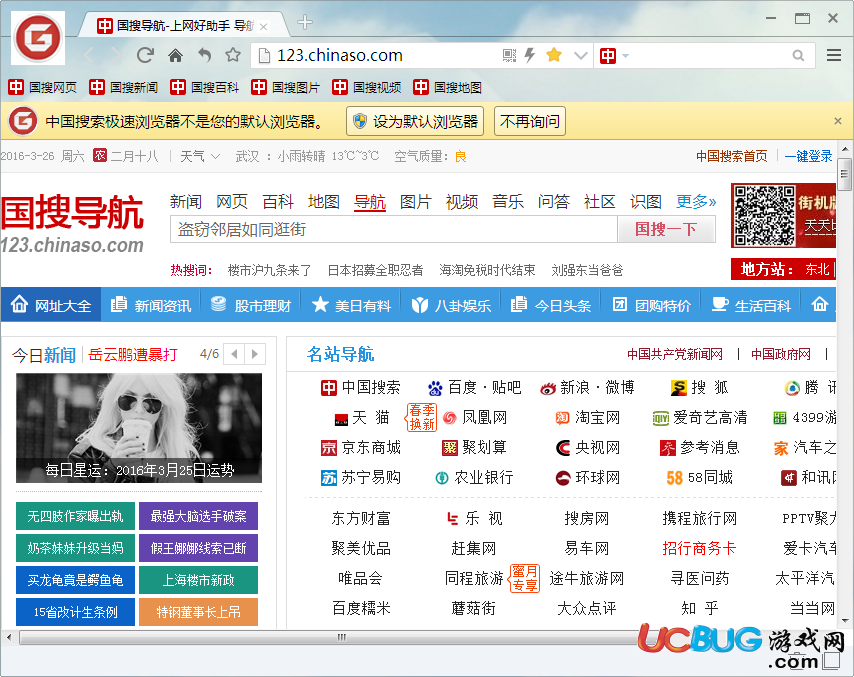The image size is (854, 677).
Task: Open the 国搜网页 bookmark
Action: (42, 87)
